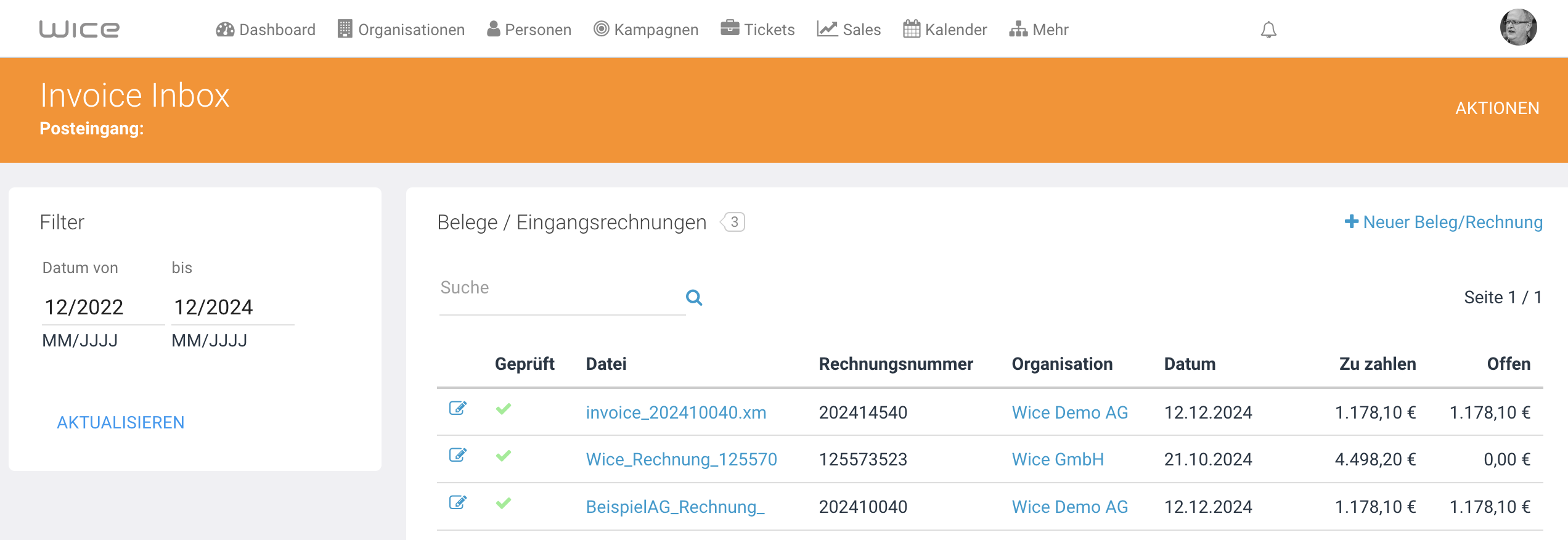The height and width of the screenshot is (540, 1568).
Task: Click the Sales chart icon
Action: point(827,29)
